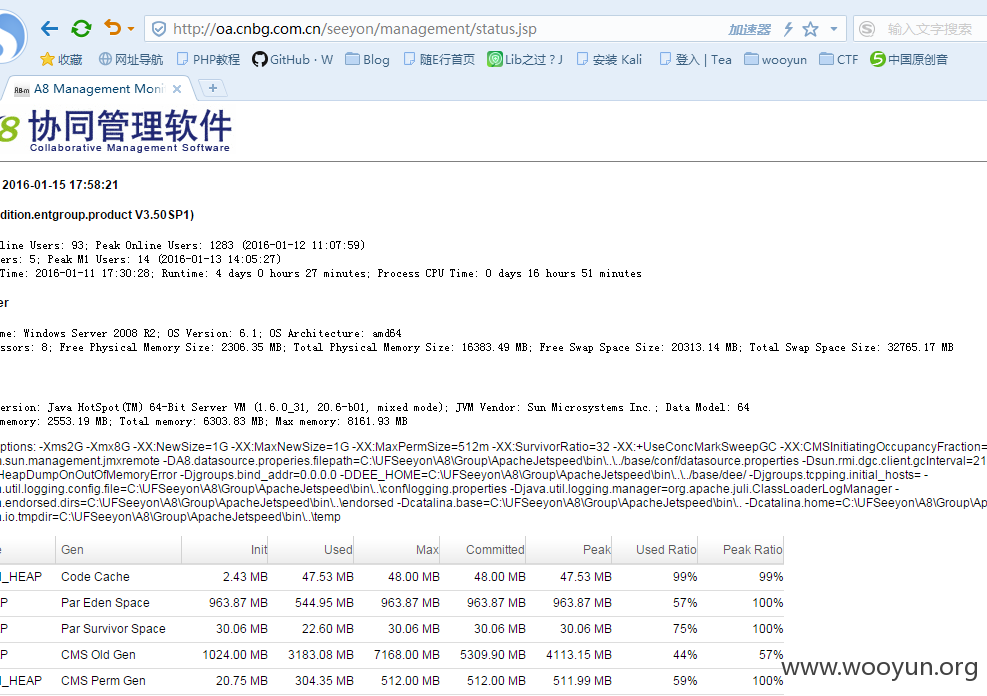Viewport: 987px width, 696px height.
Task: Select the Code Cache row name
Action: click(95, 576)
